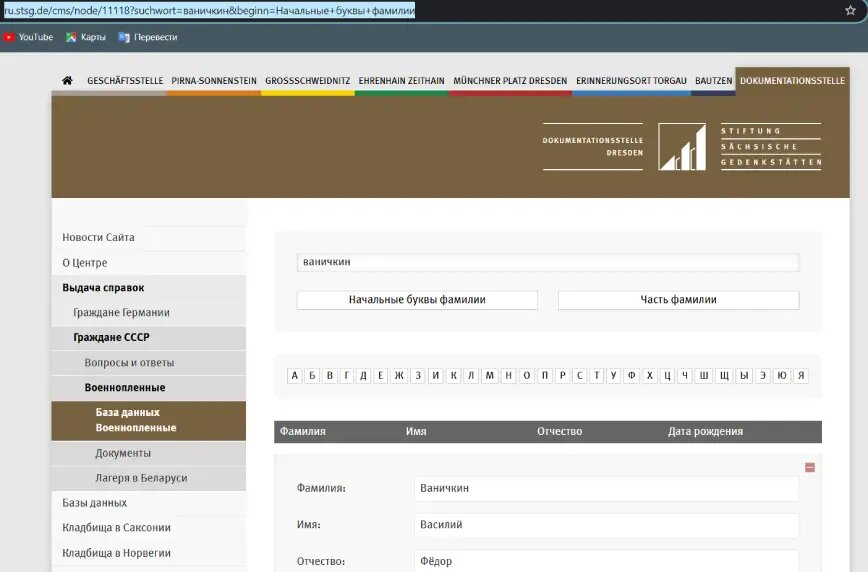Filter by letter Г
This screenshot has width=868, height=572.
pyautogui.click(x=347, y=376)
